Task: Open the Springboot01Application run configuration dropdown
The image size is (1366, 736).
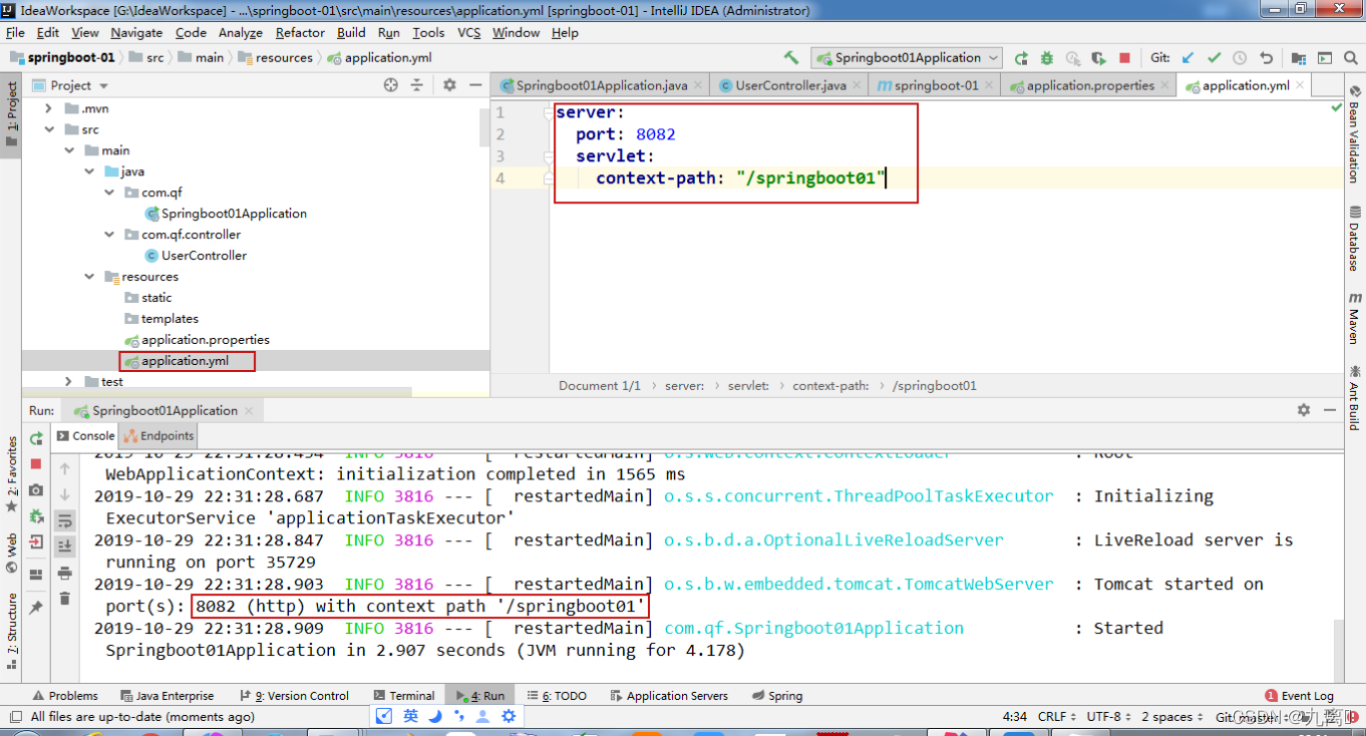Action: pos(907,58)
